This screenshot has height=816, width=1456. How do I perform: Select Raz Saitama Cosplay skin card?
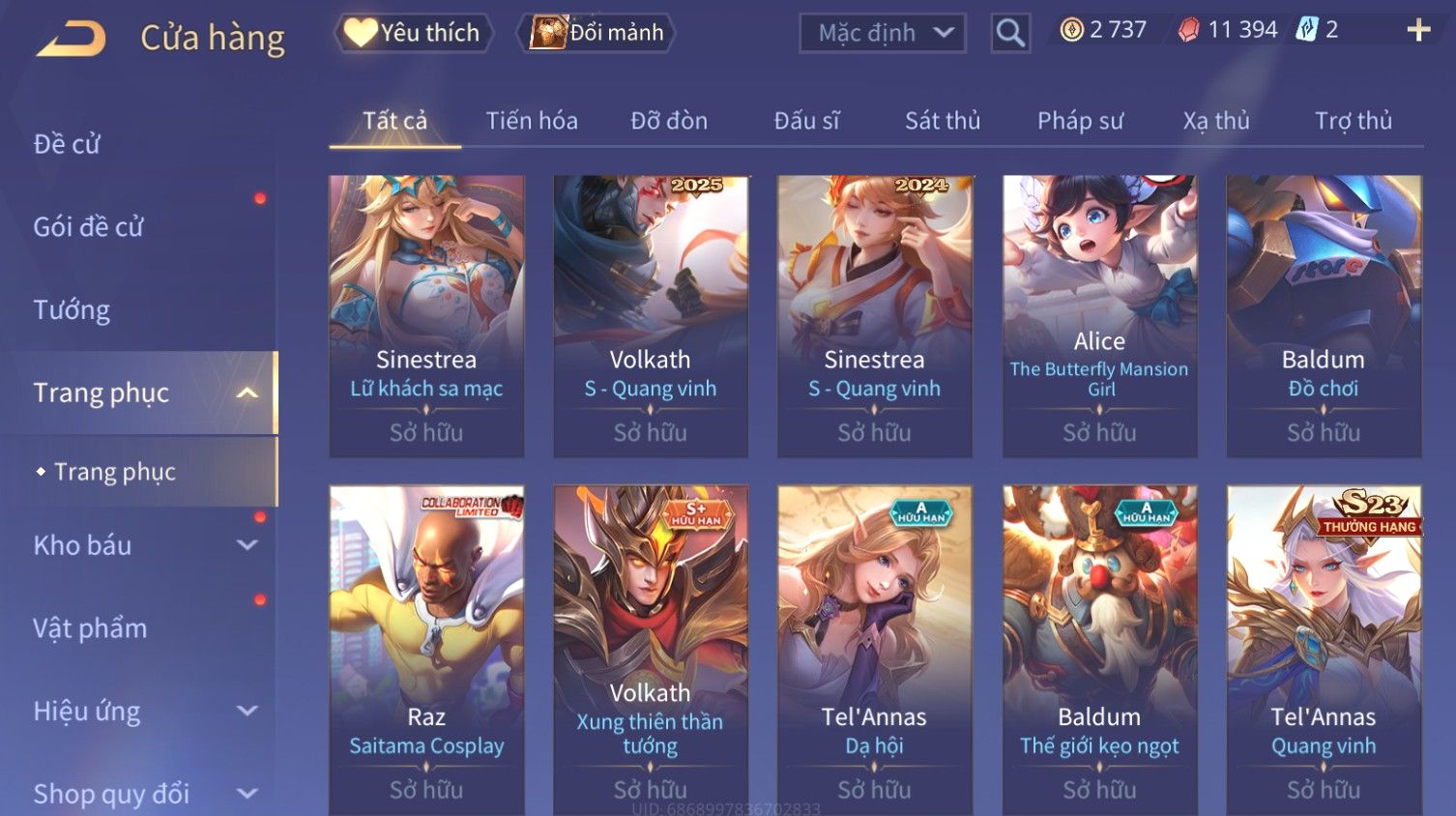coord(426,650)
